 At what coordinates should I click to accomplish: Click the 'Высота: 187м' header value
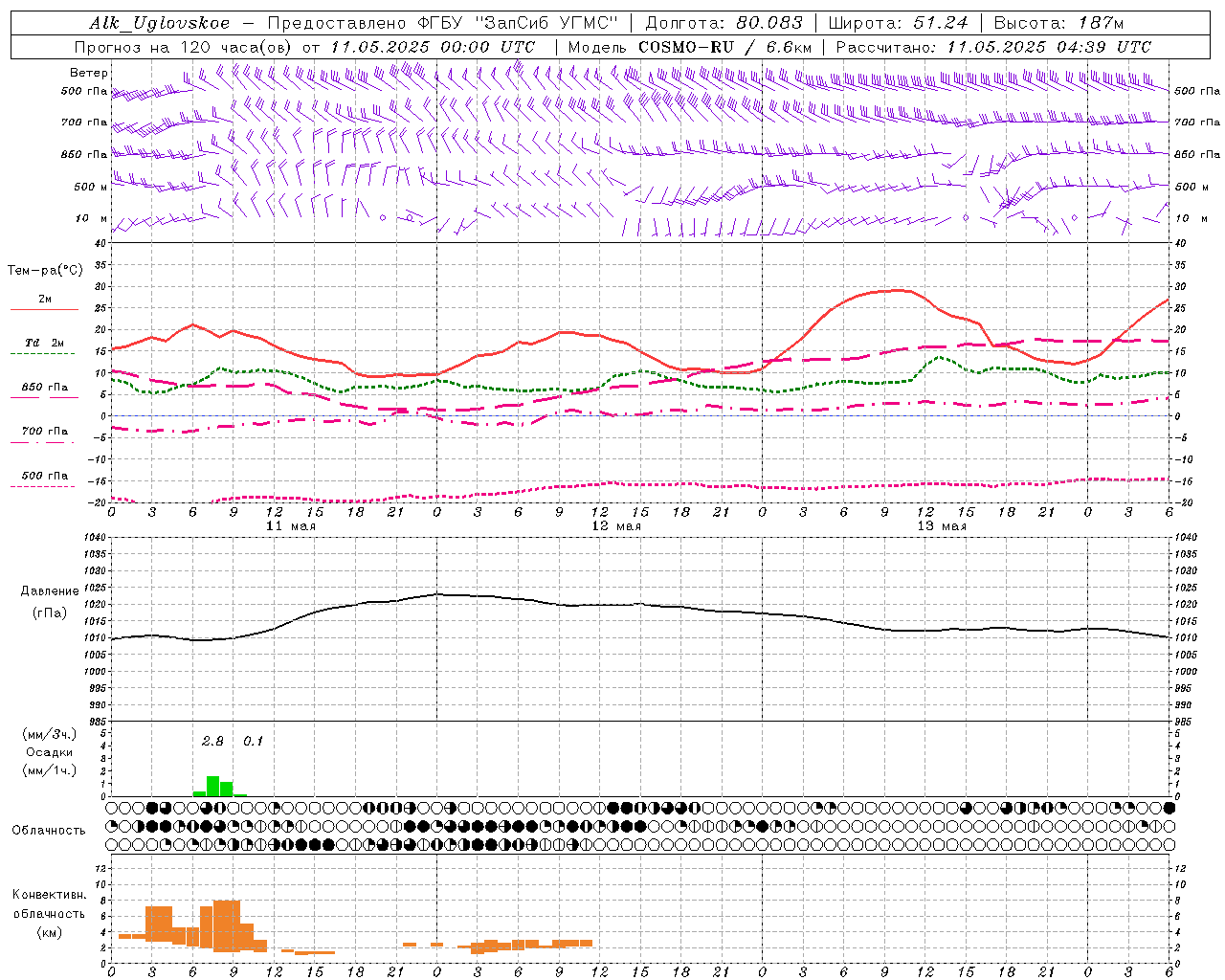[x=1058, y=23]
